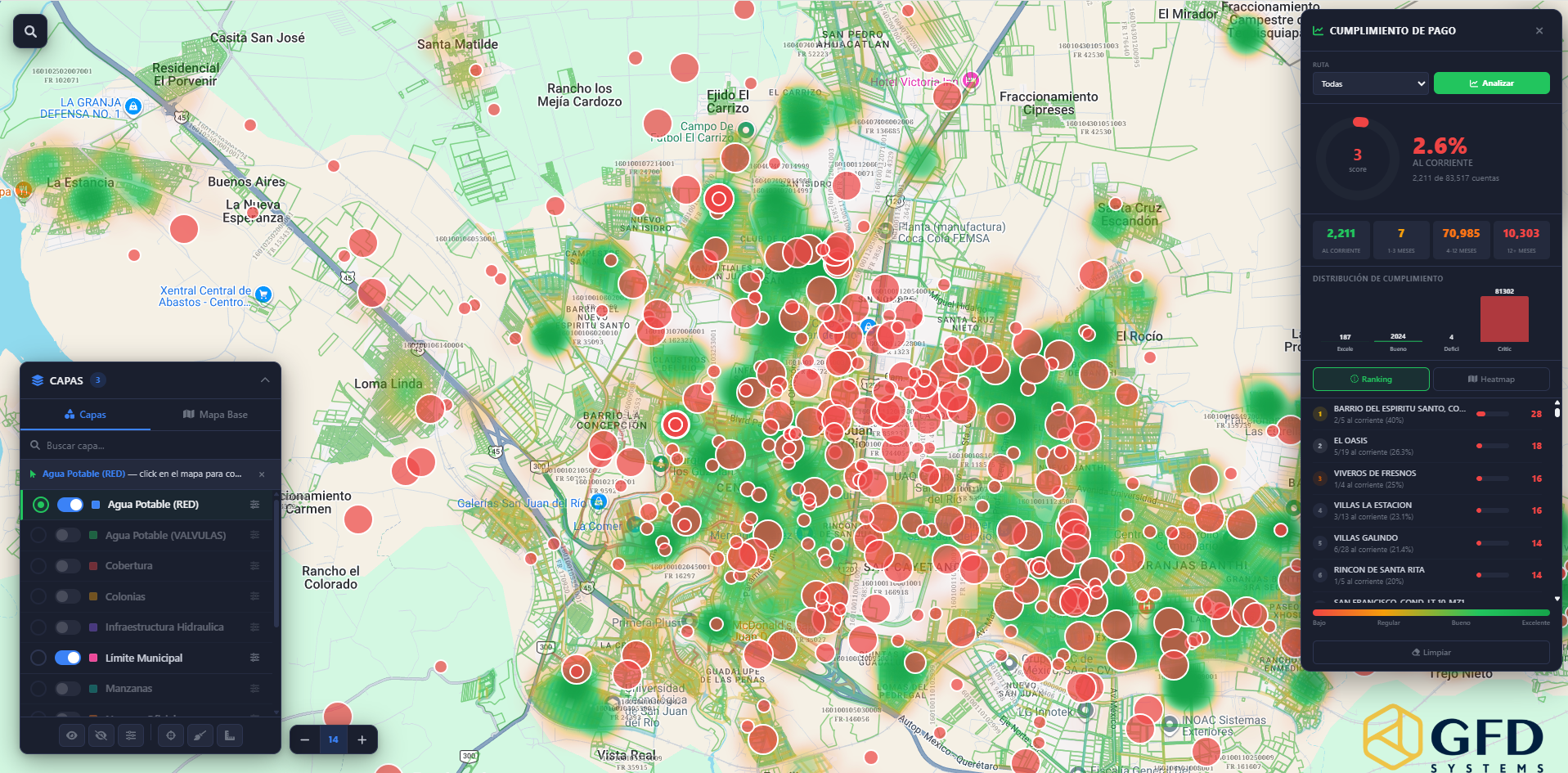Viewport: 1568px width, 773px height.
Task: Enable the Cobertura layer toggle
Action: (67, 566)
